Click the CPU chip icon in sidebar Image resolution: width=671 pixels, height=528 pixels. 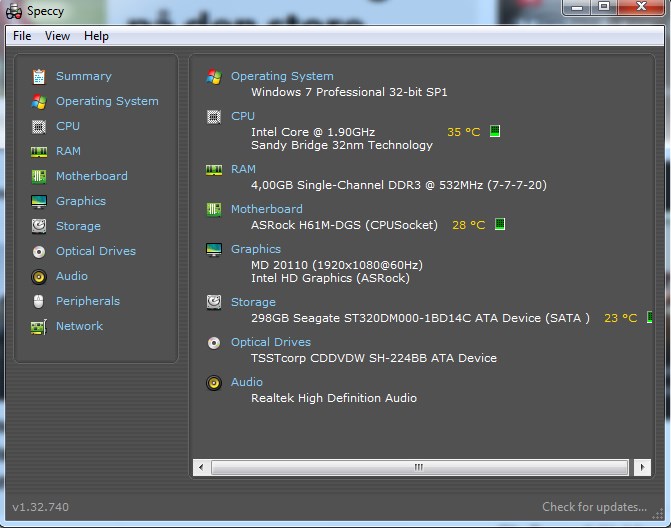[x=39, y=126]
